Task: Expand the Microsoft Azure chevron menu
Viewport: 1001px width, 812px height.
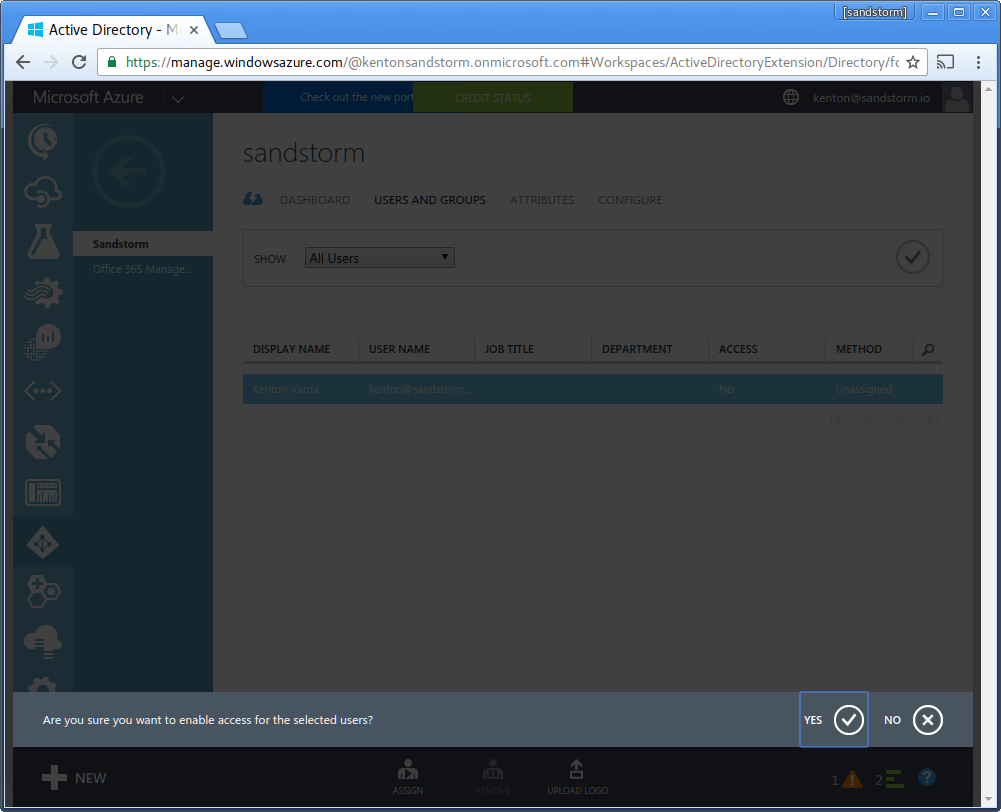Action: tap(178, 98)
